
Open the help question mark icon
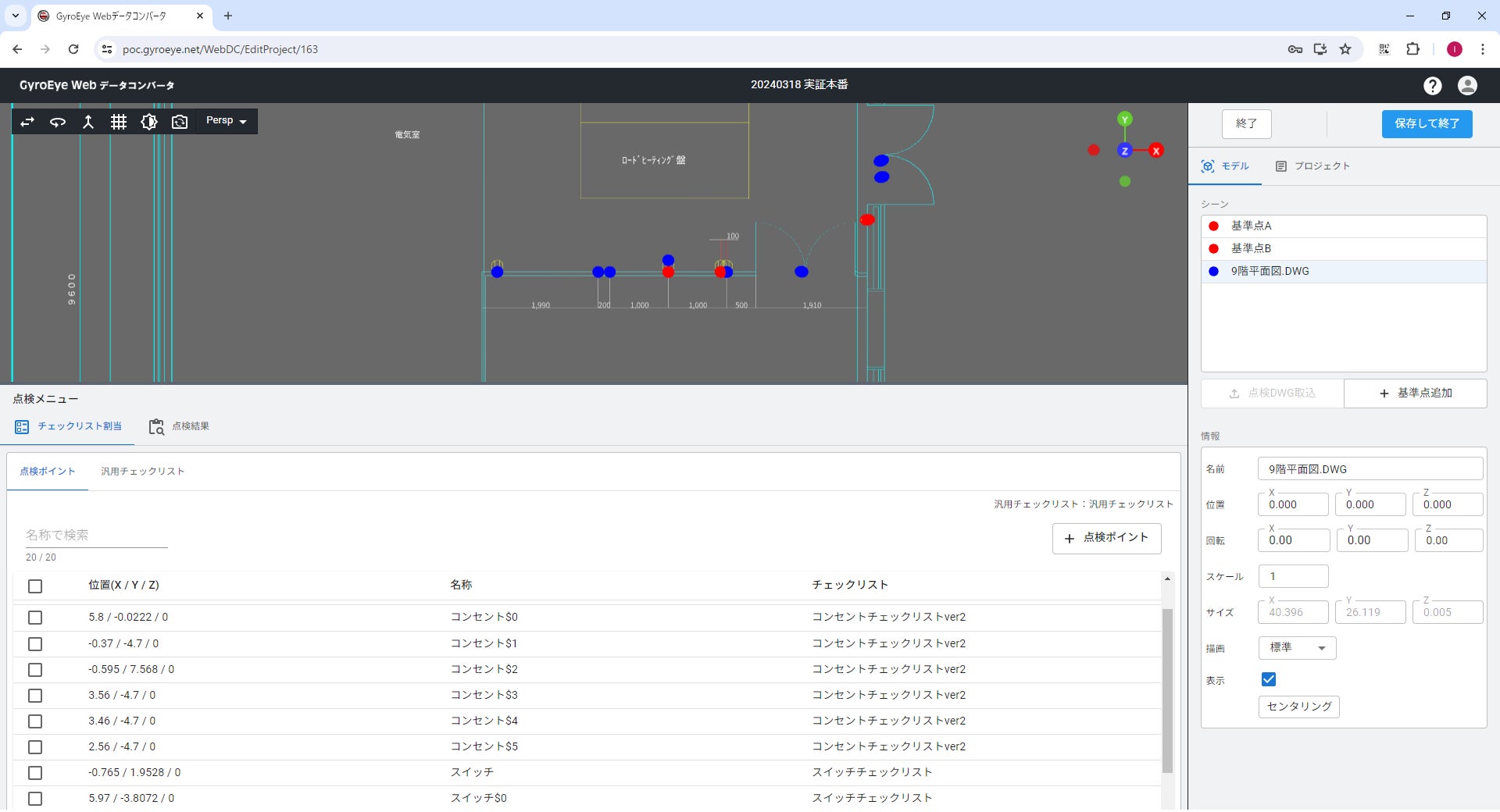tap(1432, 86)
